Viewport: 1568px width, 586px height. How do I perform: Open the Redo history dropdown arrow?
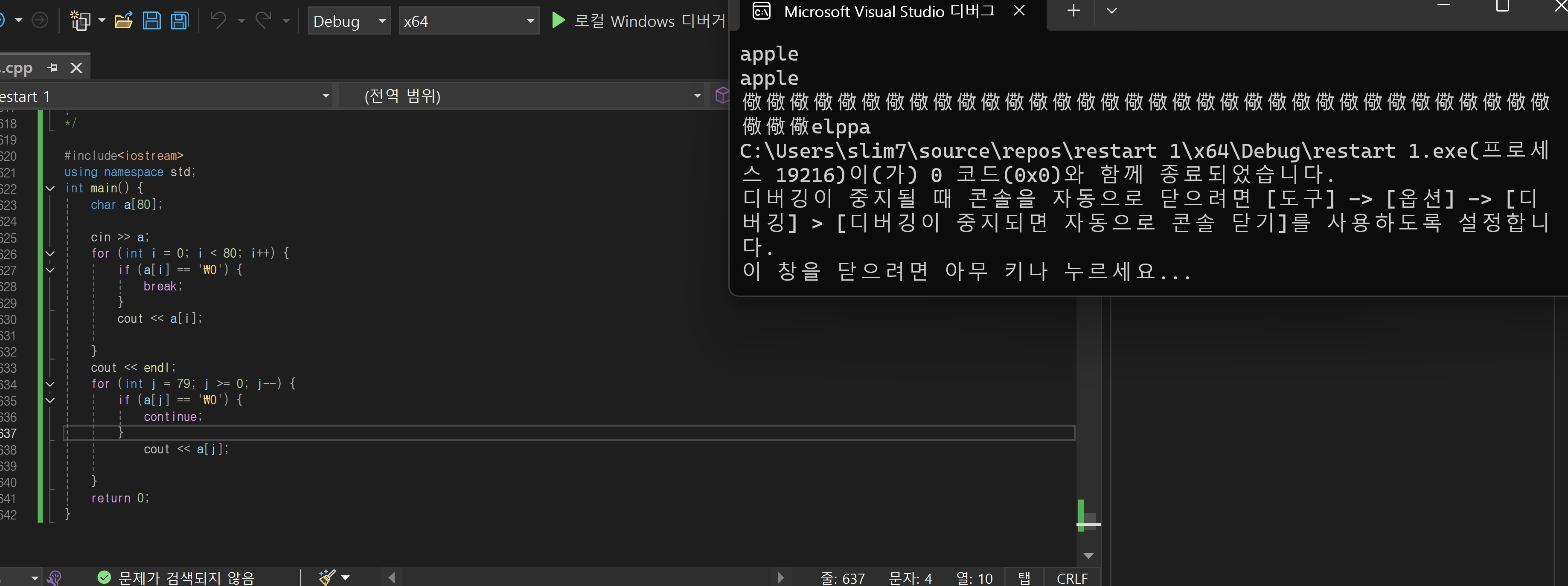click(x=286, y=21)
